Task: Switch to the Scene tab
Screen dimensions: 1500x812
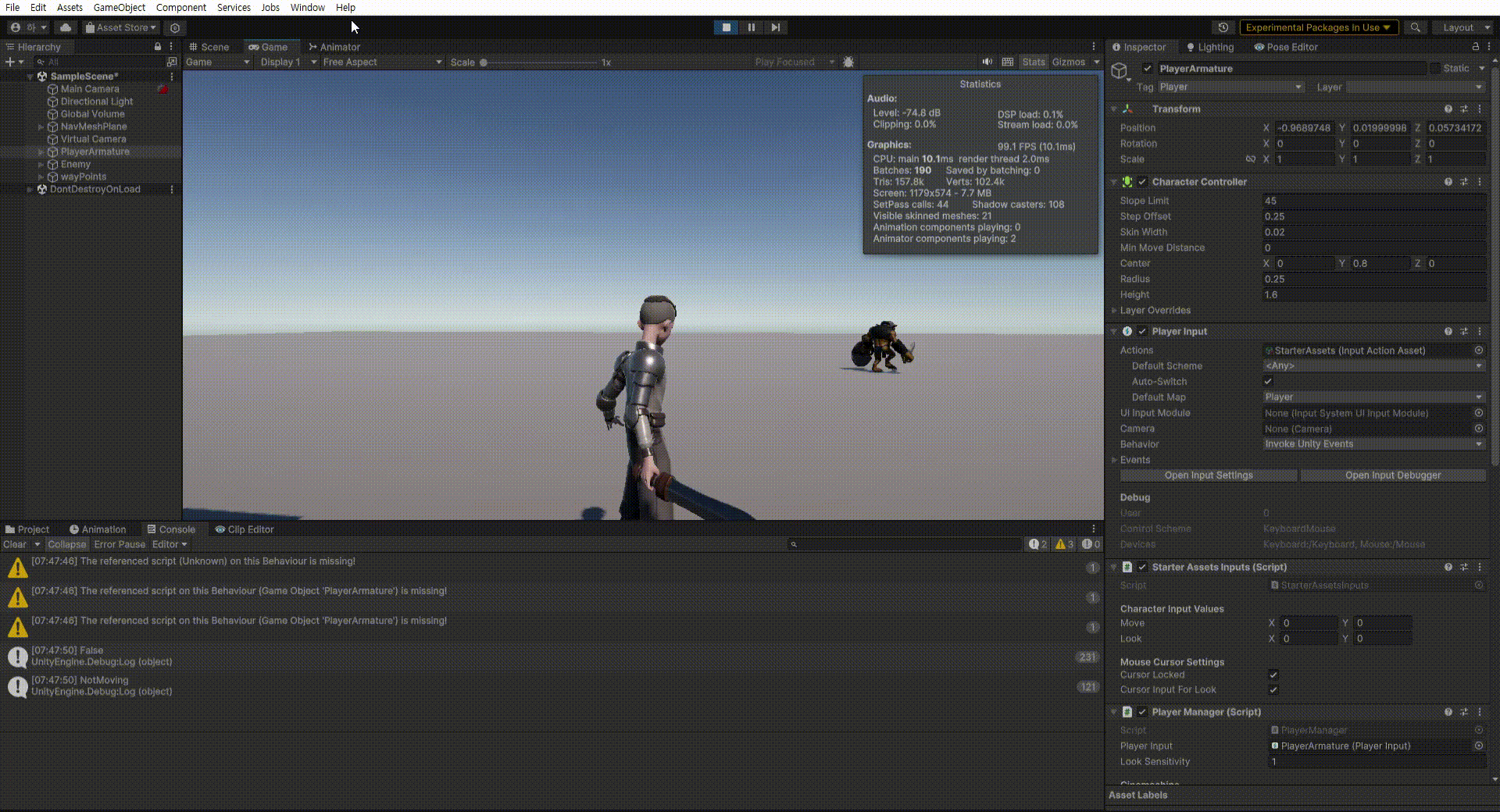Action: 209,47
